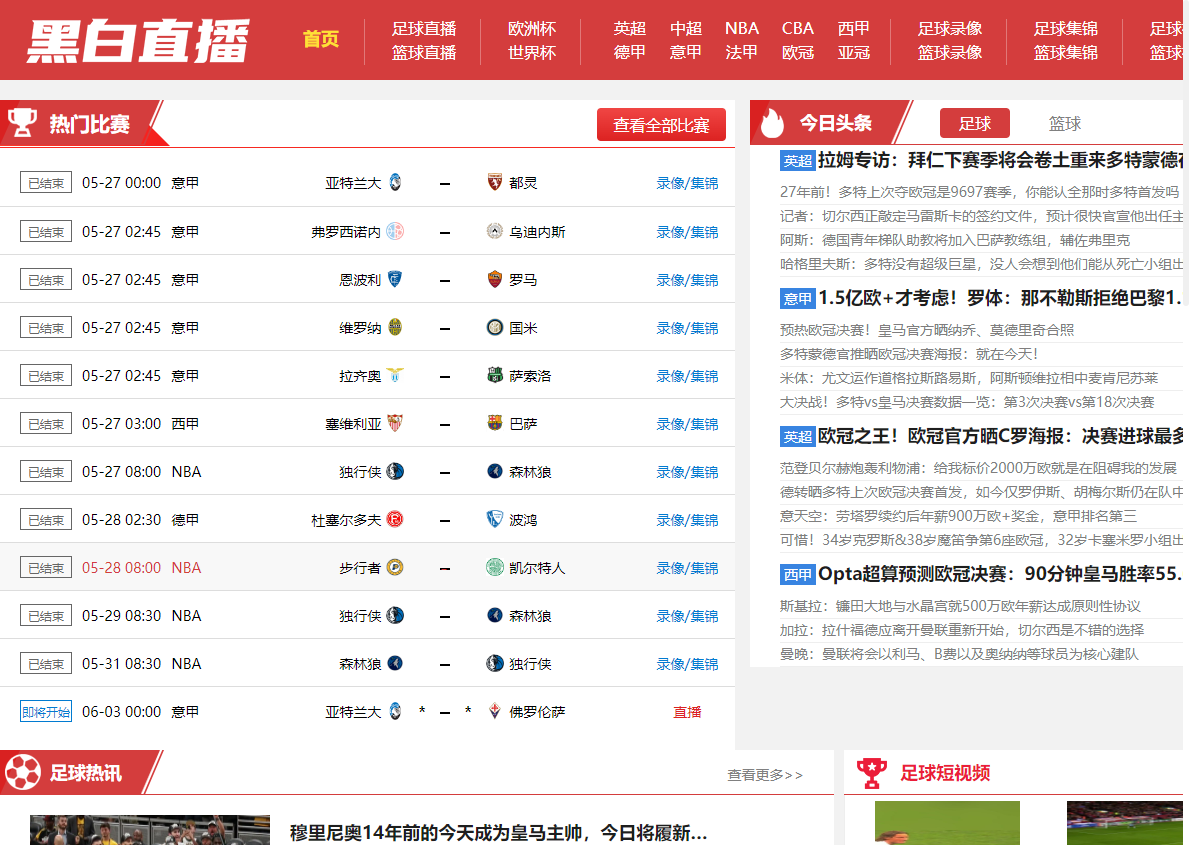Open headline 1.5亿欧+才考虑 那不勒斯
This screenshot has height=845, width=1189.
(x=1000, y=297)
